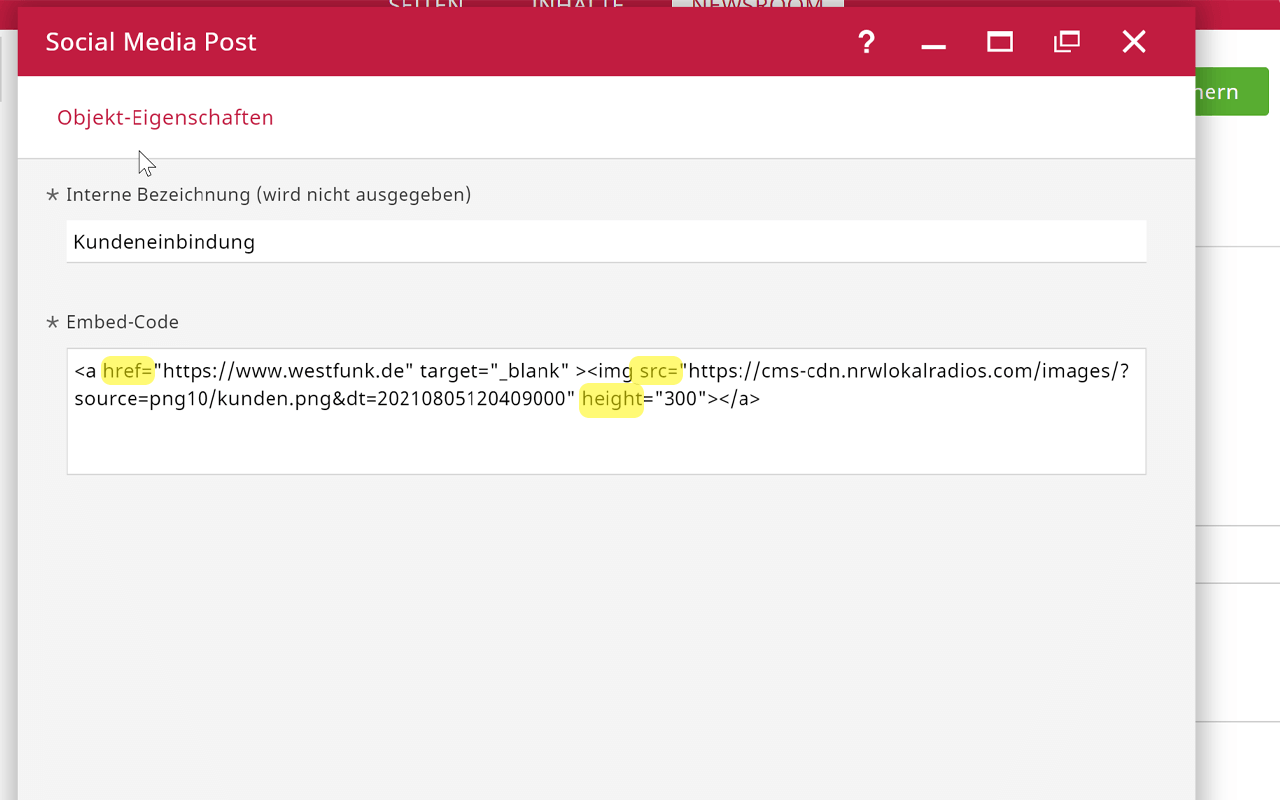Switch to the NEWSROOM tab behind dialog

click(x=757, y=4)
